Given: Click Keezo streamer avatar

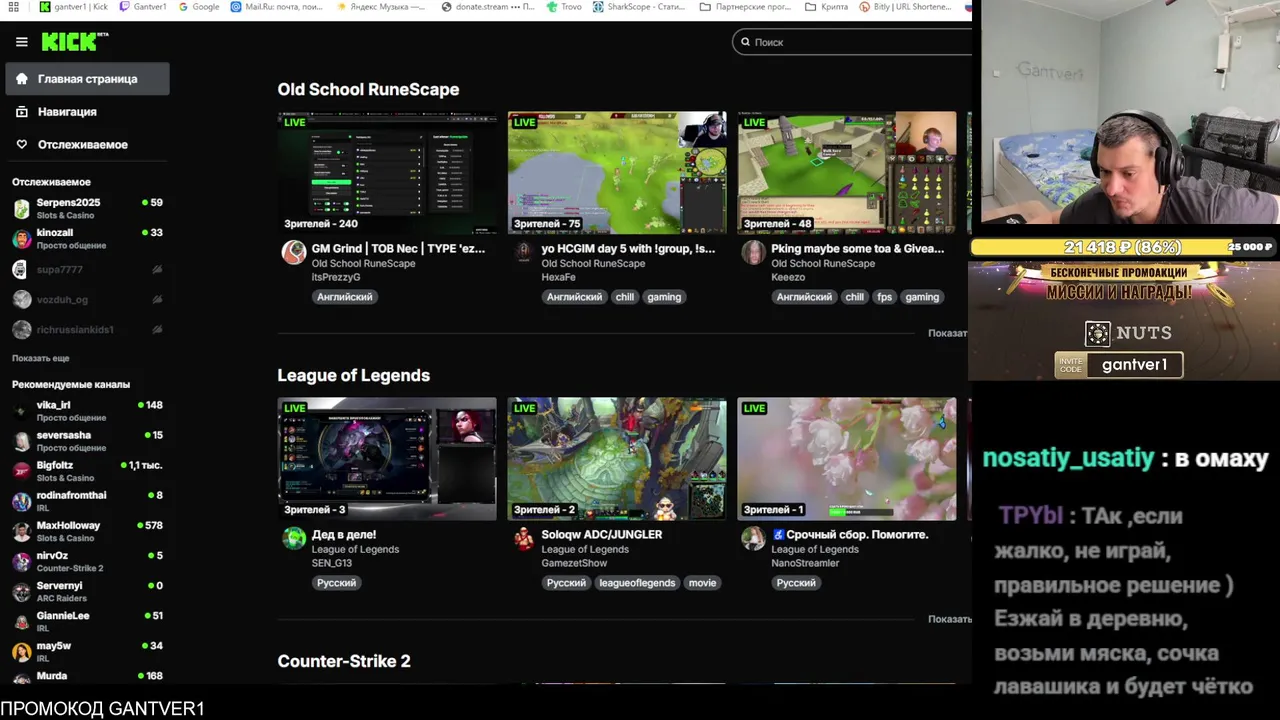Looking at the screenshot, I should click(753, 252).
